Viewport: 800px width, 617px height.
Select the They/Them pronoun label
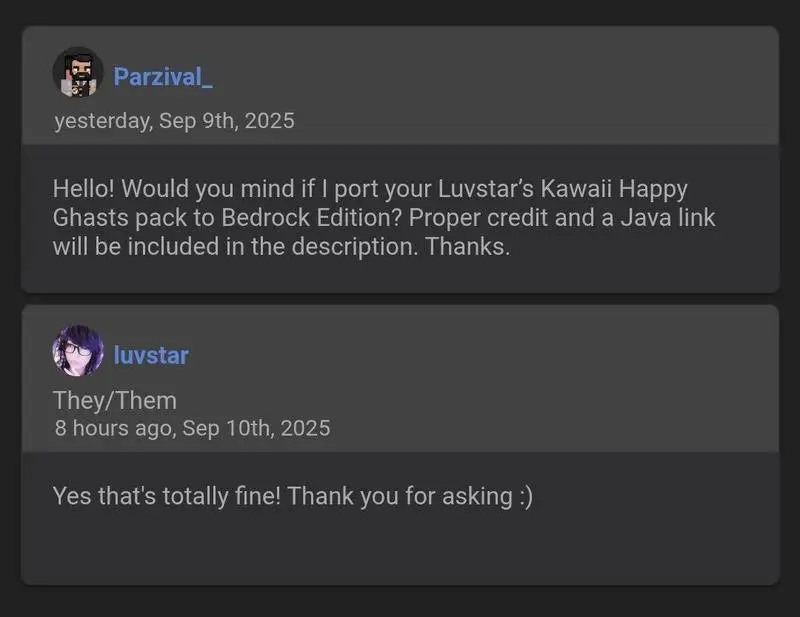coord(114,401)
